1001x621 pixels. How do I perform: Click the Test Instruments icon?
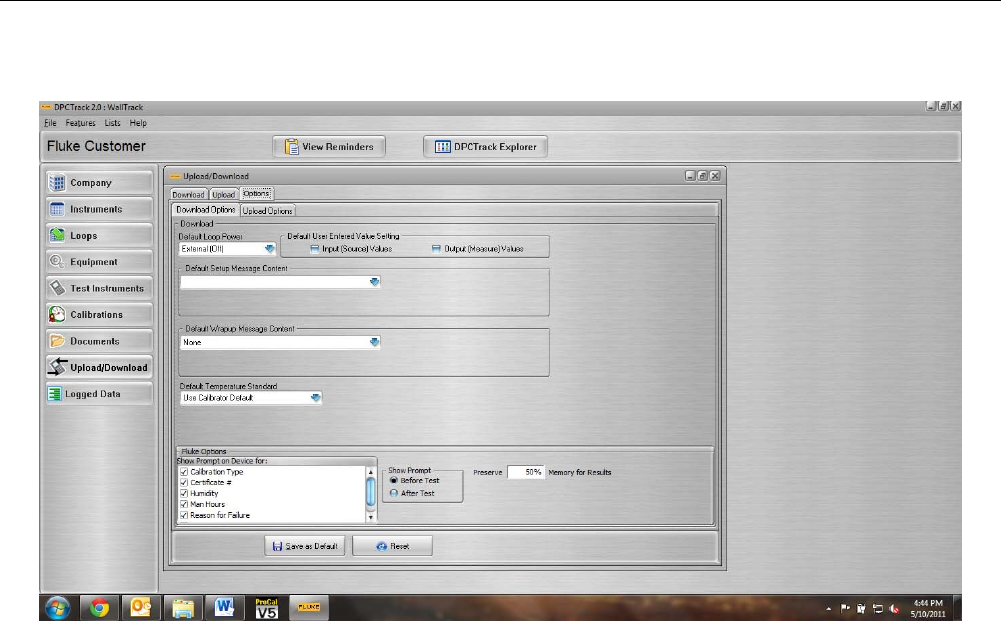coord(57,288)
